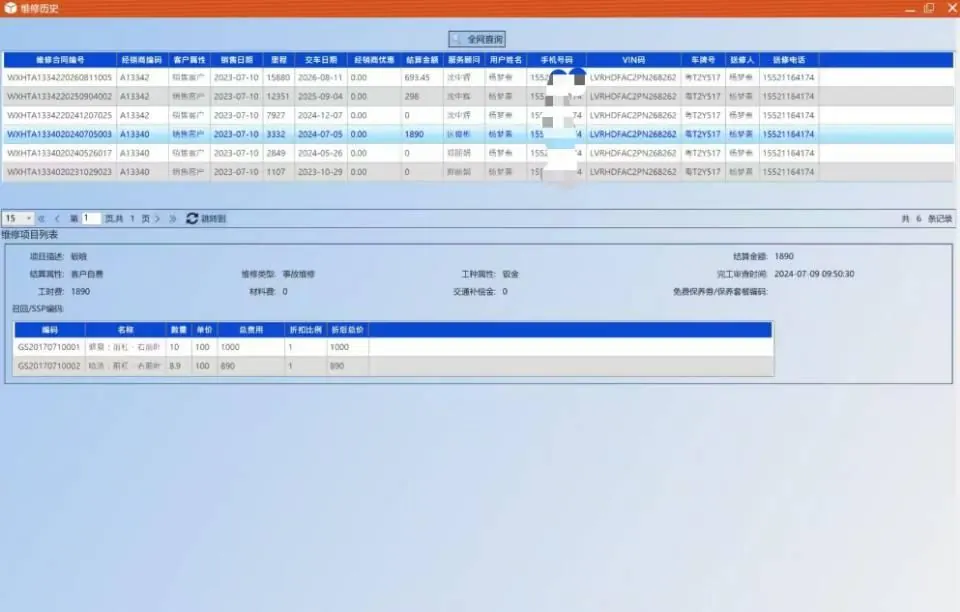Click the app icon in the title bar
The height and width of the screenshot is (612, 960).
click(x=10, y=8)
